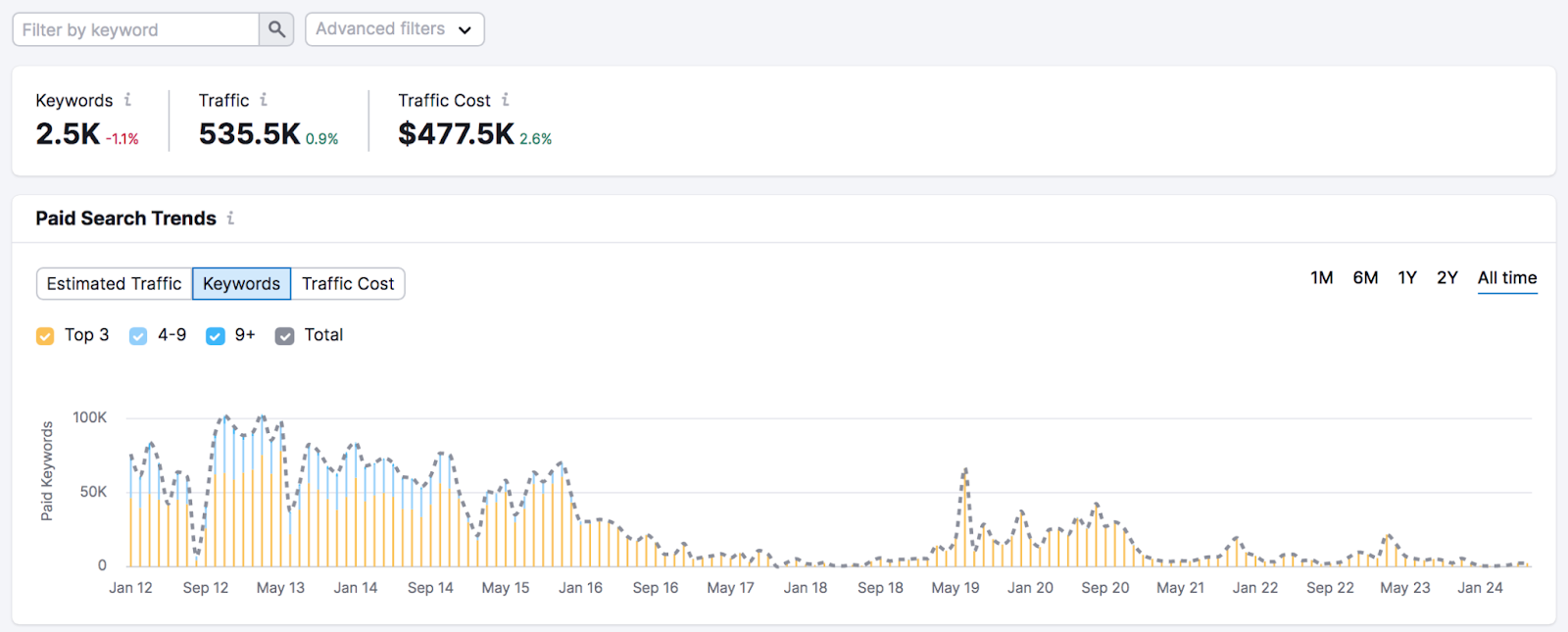Screen dimensions: 1568x632
Task: Choose the 2Y time range
Action: [x=1447, y=277]
